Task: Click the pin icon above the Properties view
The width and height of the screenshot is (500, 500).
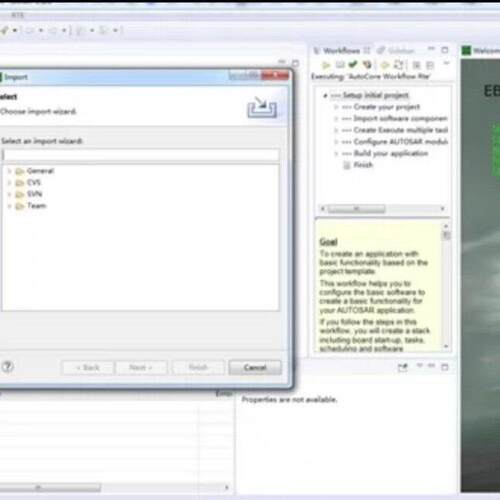Action: click(403, 367)
